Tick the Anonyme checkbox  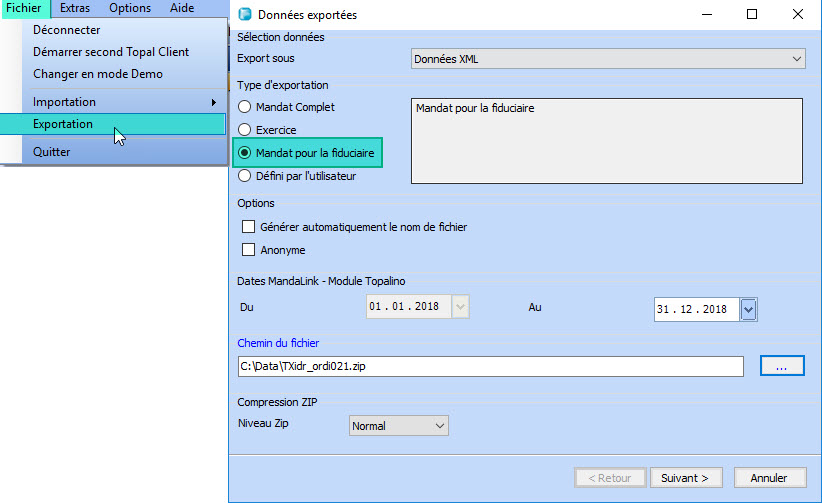249,250
